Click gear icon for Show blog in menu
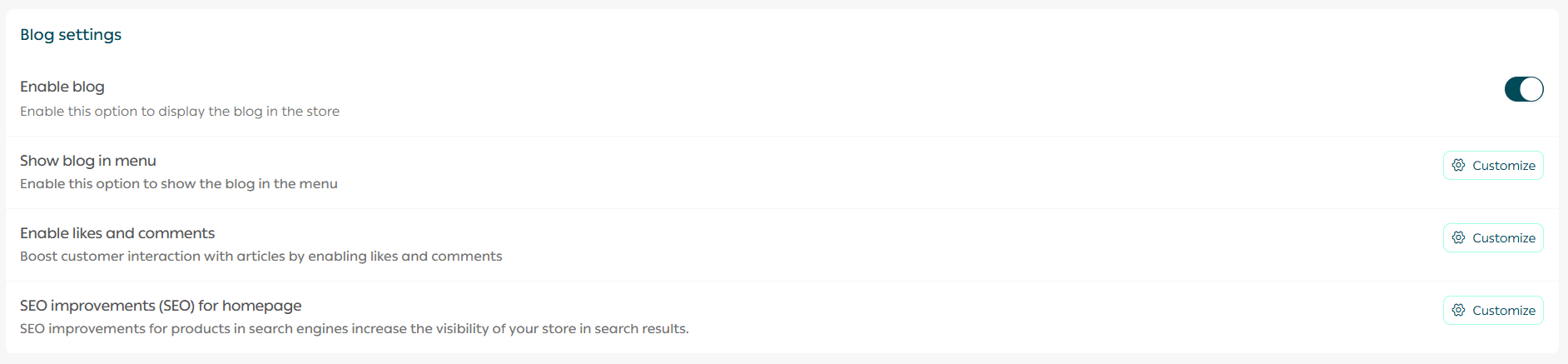Image resolution: width=1568 pixels, height=364 pixels. 1458,165
